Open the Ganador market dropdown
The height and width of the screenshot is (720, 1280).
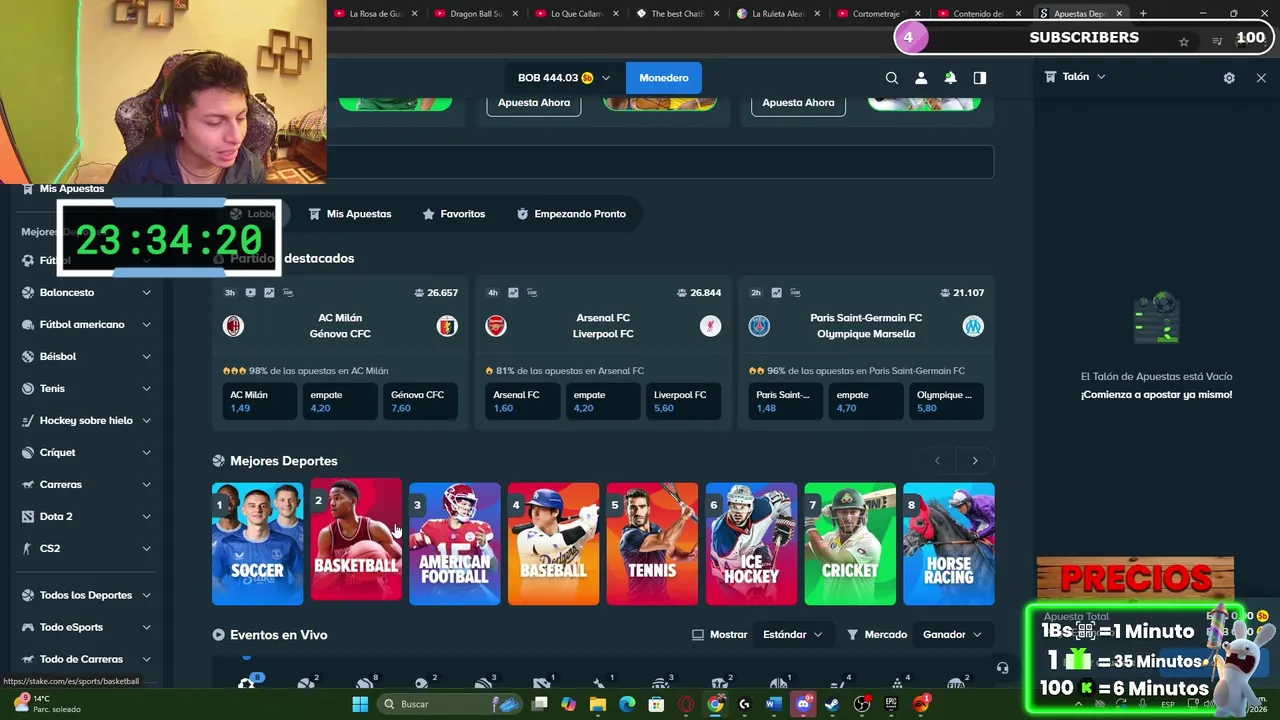click(952, 634)
